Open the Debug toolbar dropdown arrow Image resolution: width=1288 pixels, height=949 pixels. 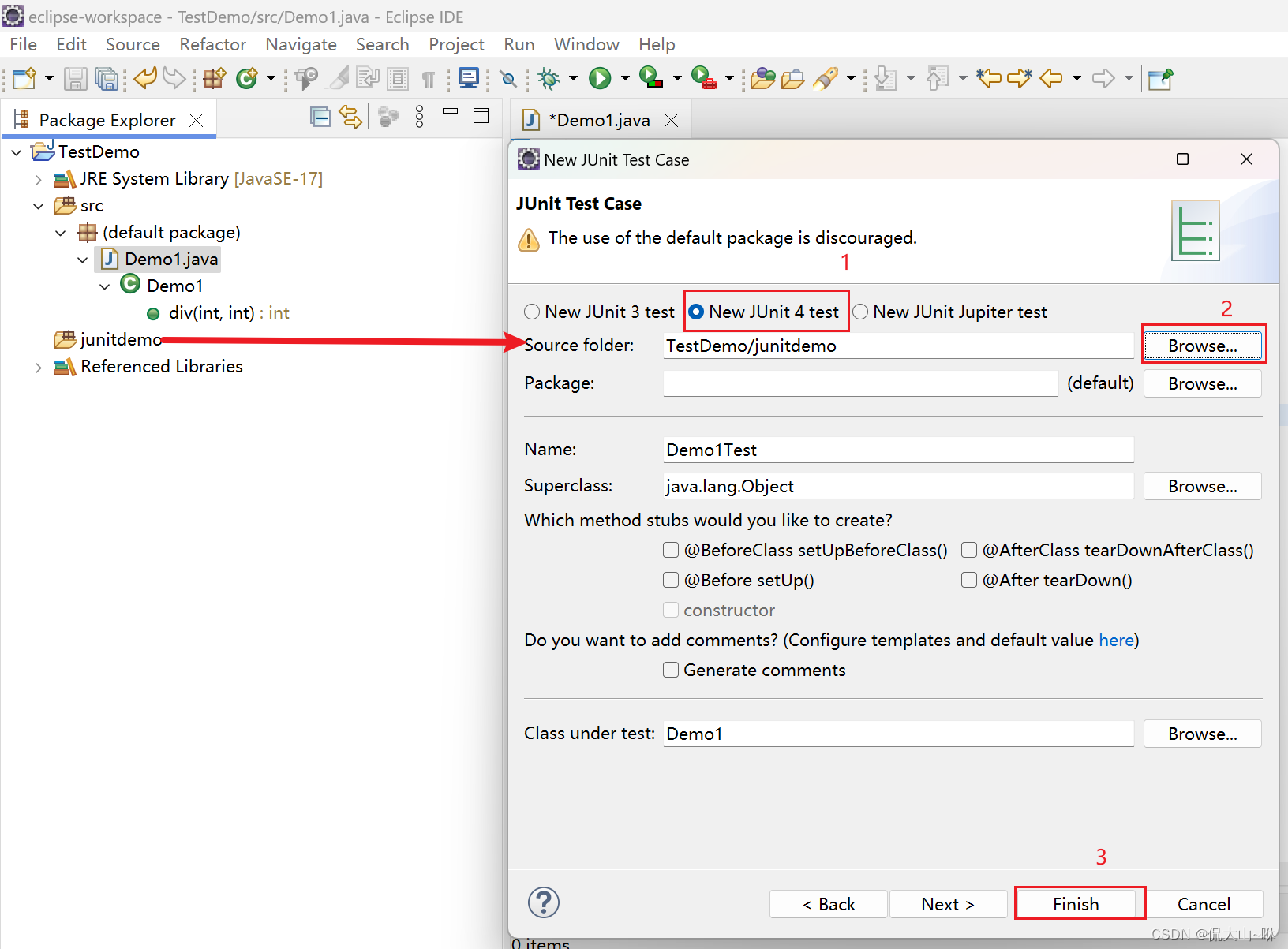click(573, 78)
